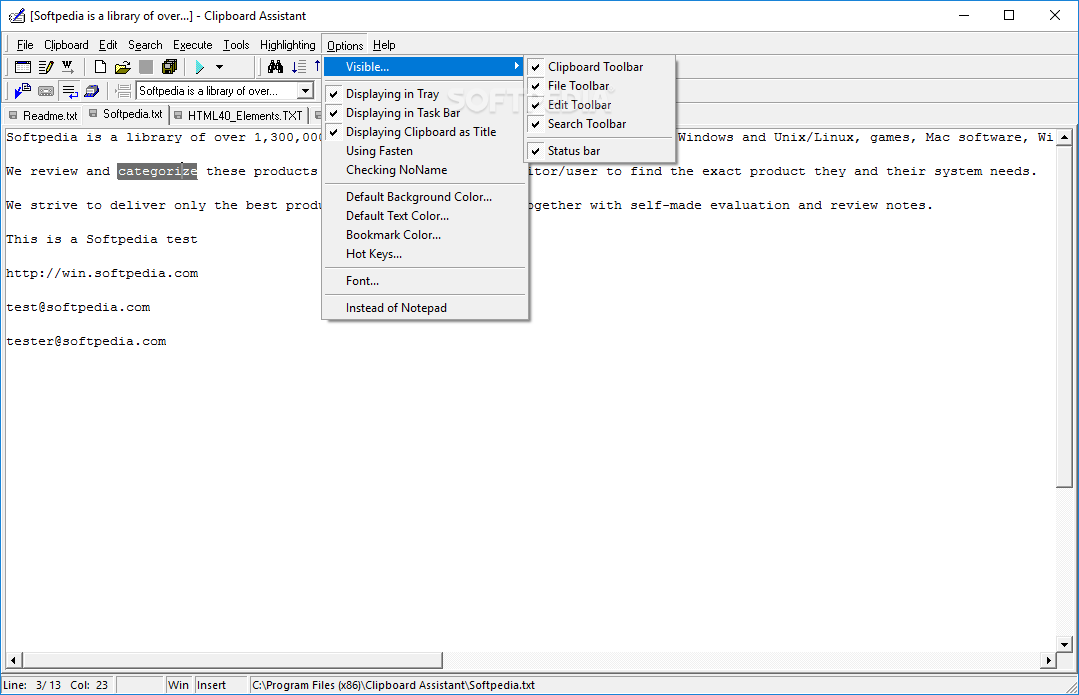Screen dimensions: 1079x695
Task: Click the window-grid icon in the toolbar
Action: [23, 67]
